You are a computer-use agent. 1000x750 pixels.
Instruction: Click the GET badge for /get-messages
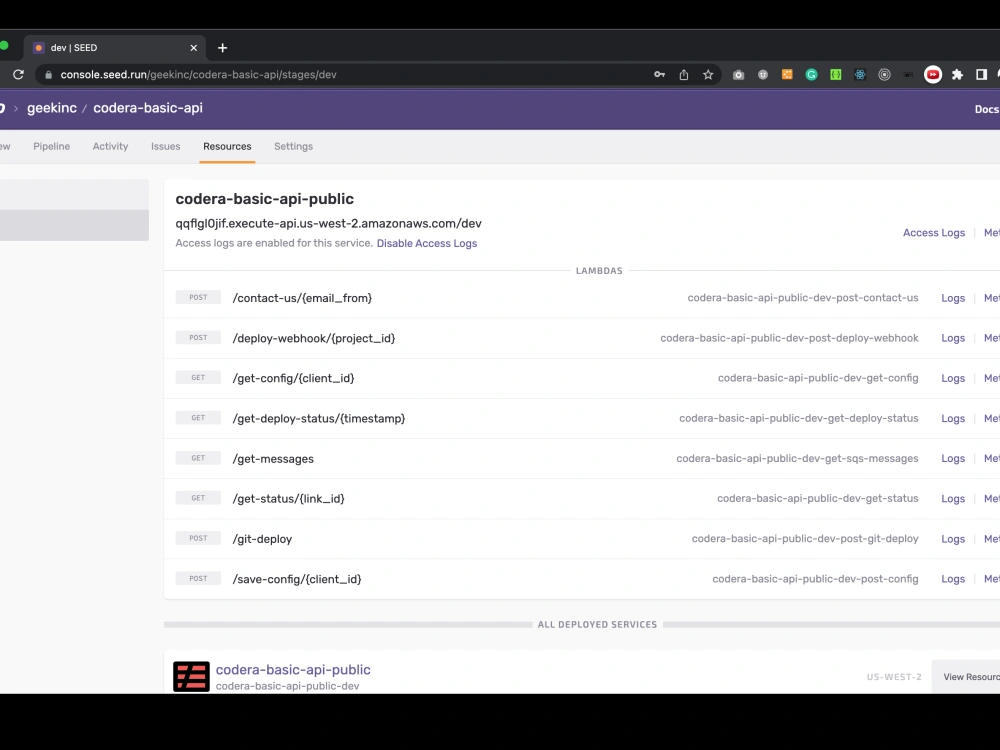(198, 458)
